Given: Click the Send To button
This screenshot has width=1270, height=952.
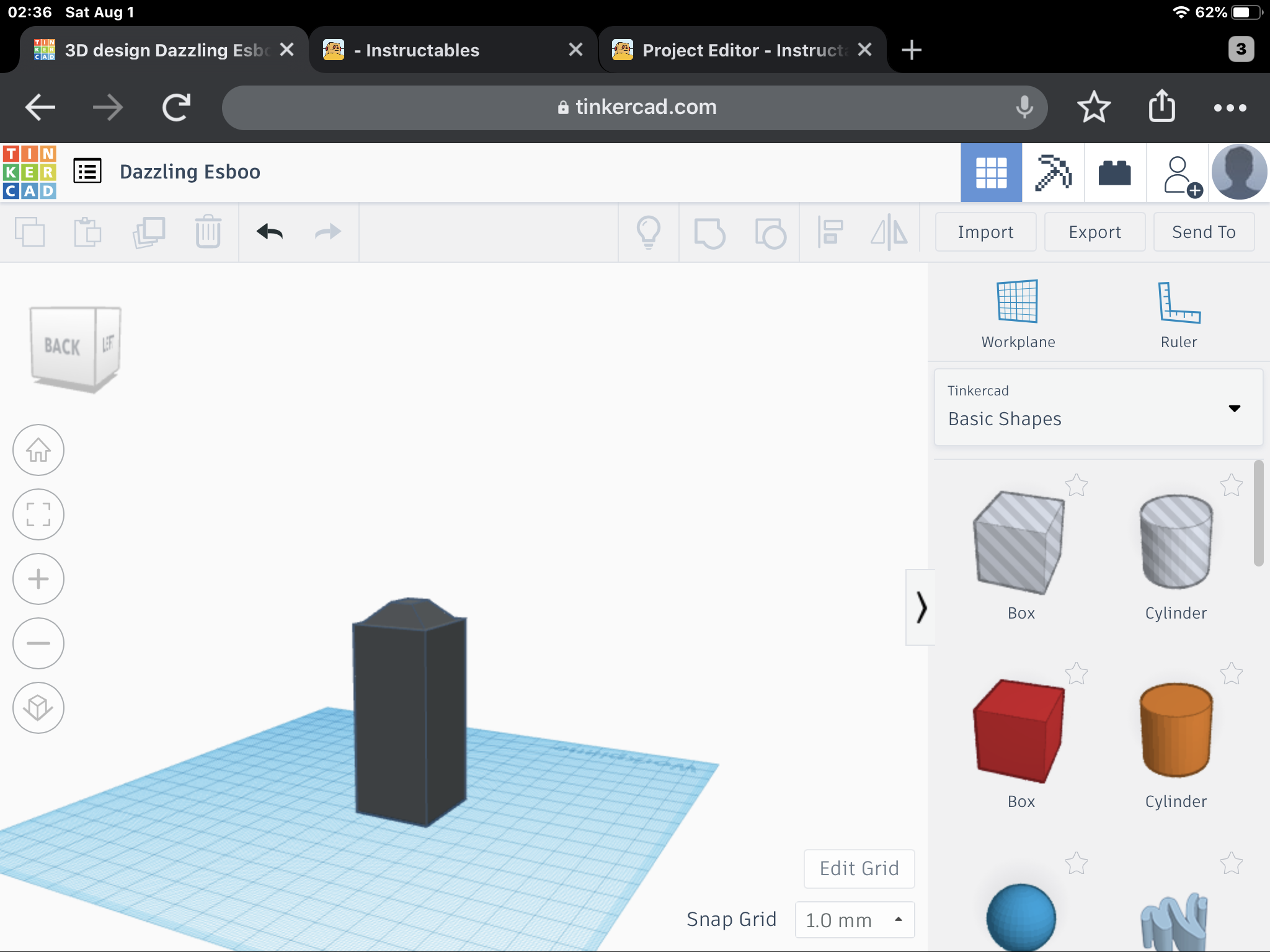Looking at the screenshot, I should 1204,232.
